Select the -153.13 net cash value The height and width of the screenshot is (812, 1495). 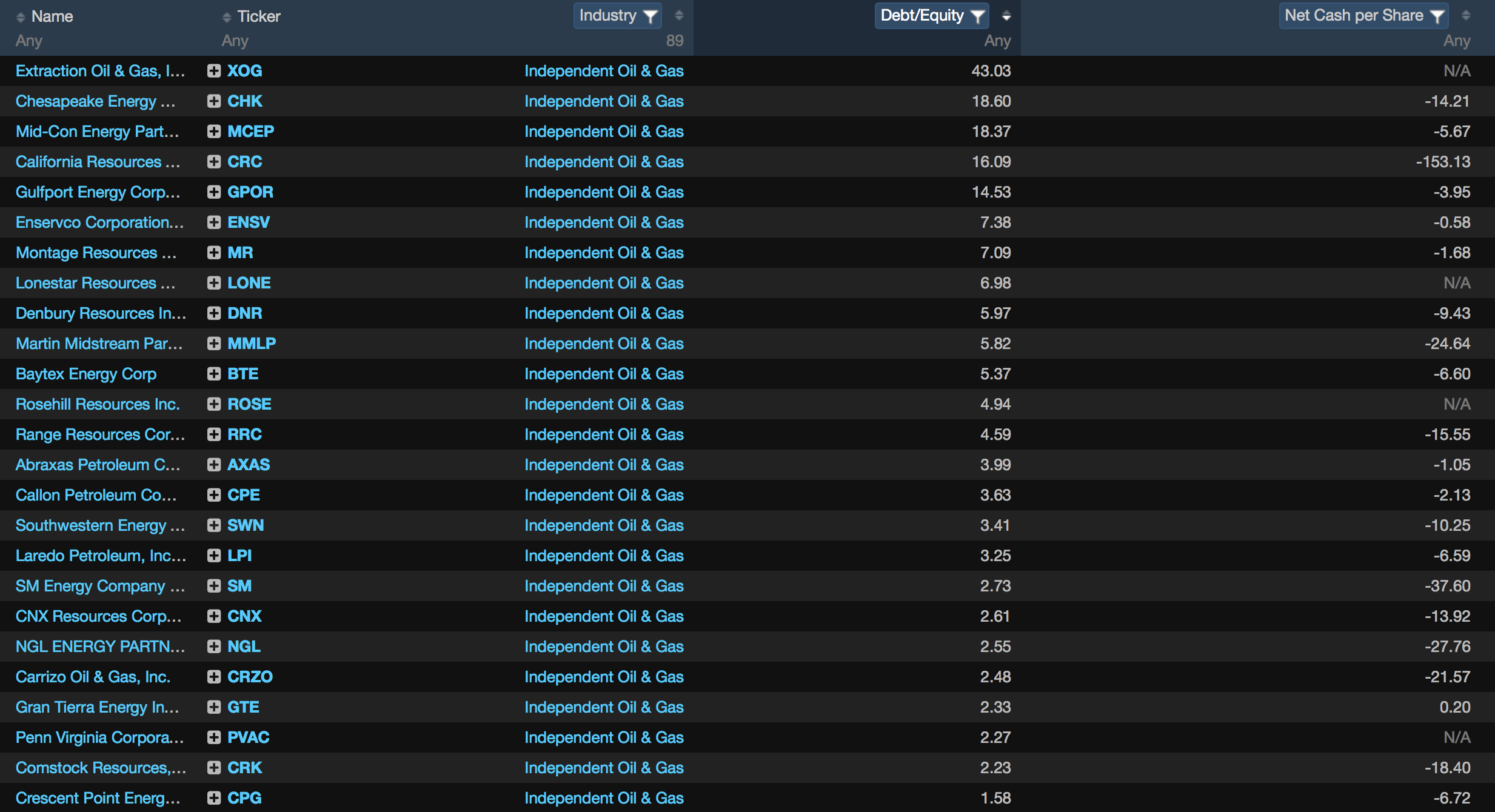click(1443, 162)
